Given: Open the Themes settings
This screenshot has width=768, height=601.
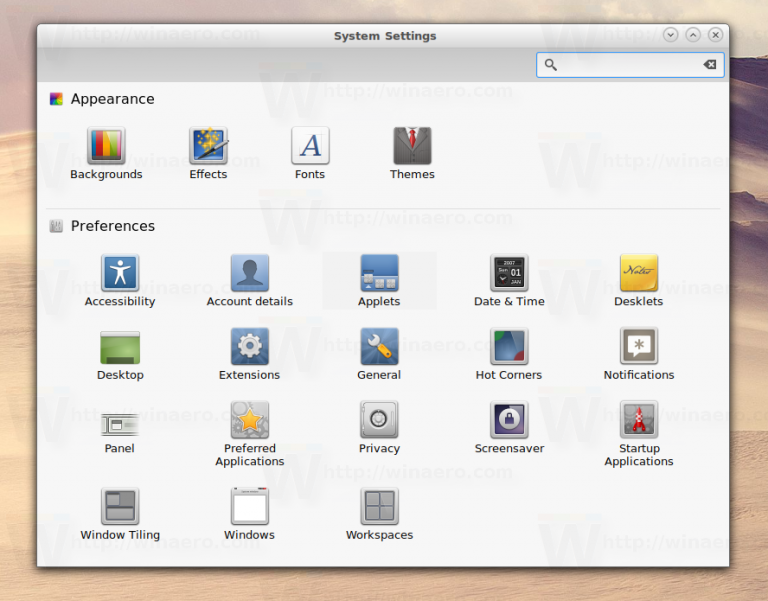Looking at the screenshot, I should click(412, 147).
